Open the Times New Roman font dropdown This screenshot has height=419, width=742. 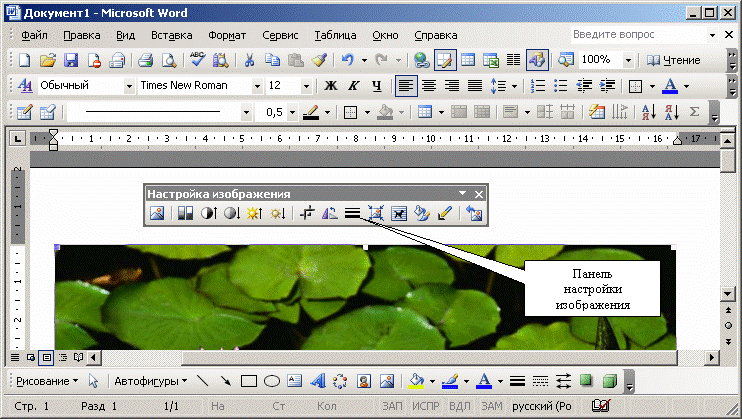255,86
